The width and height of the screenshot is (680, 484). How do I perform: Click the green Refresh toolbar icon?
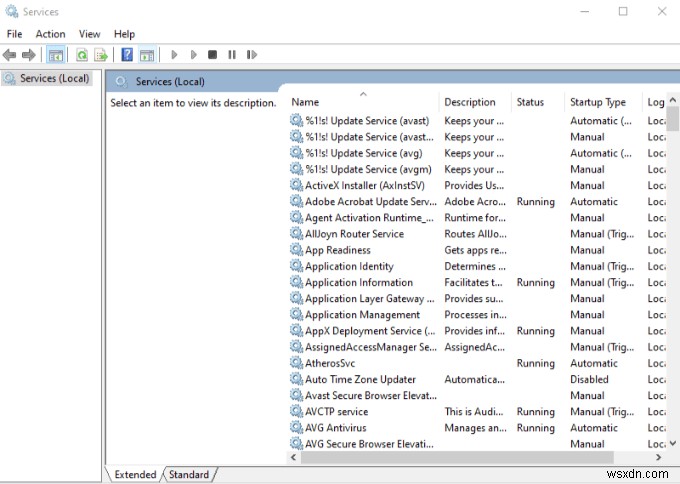(x=82, y=55)
